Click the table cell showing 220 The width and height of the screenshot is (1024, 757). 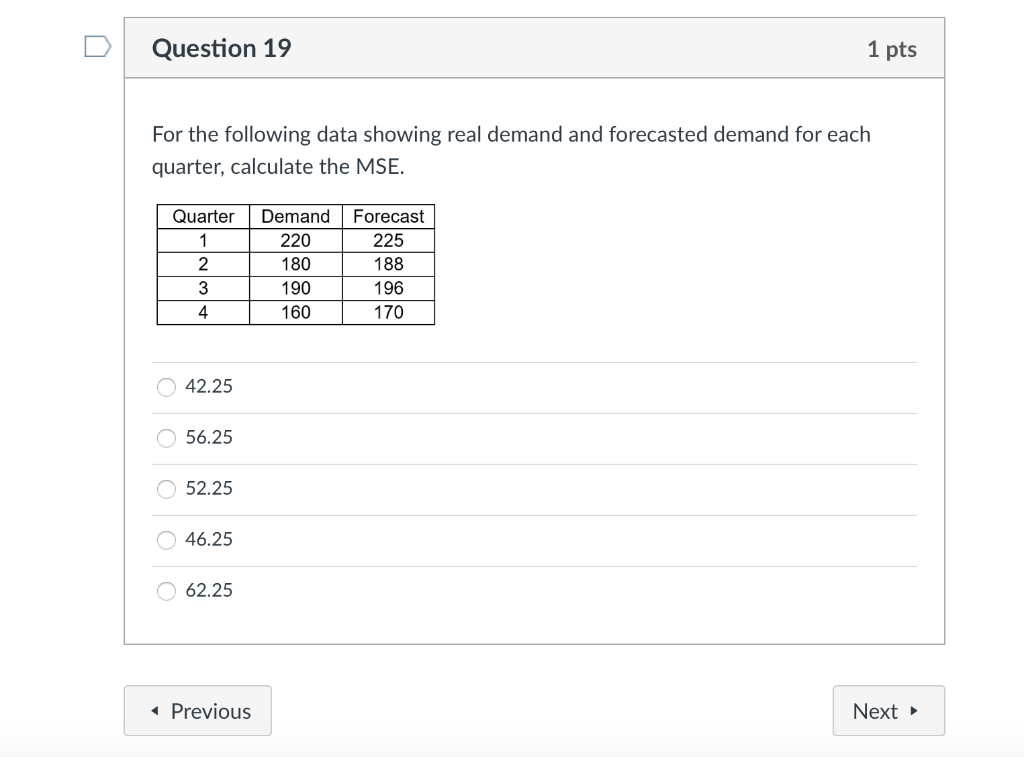[x=295, y=240]
